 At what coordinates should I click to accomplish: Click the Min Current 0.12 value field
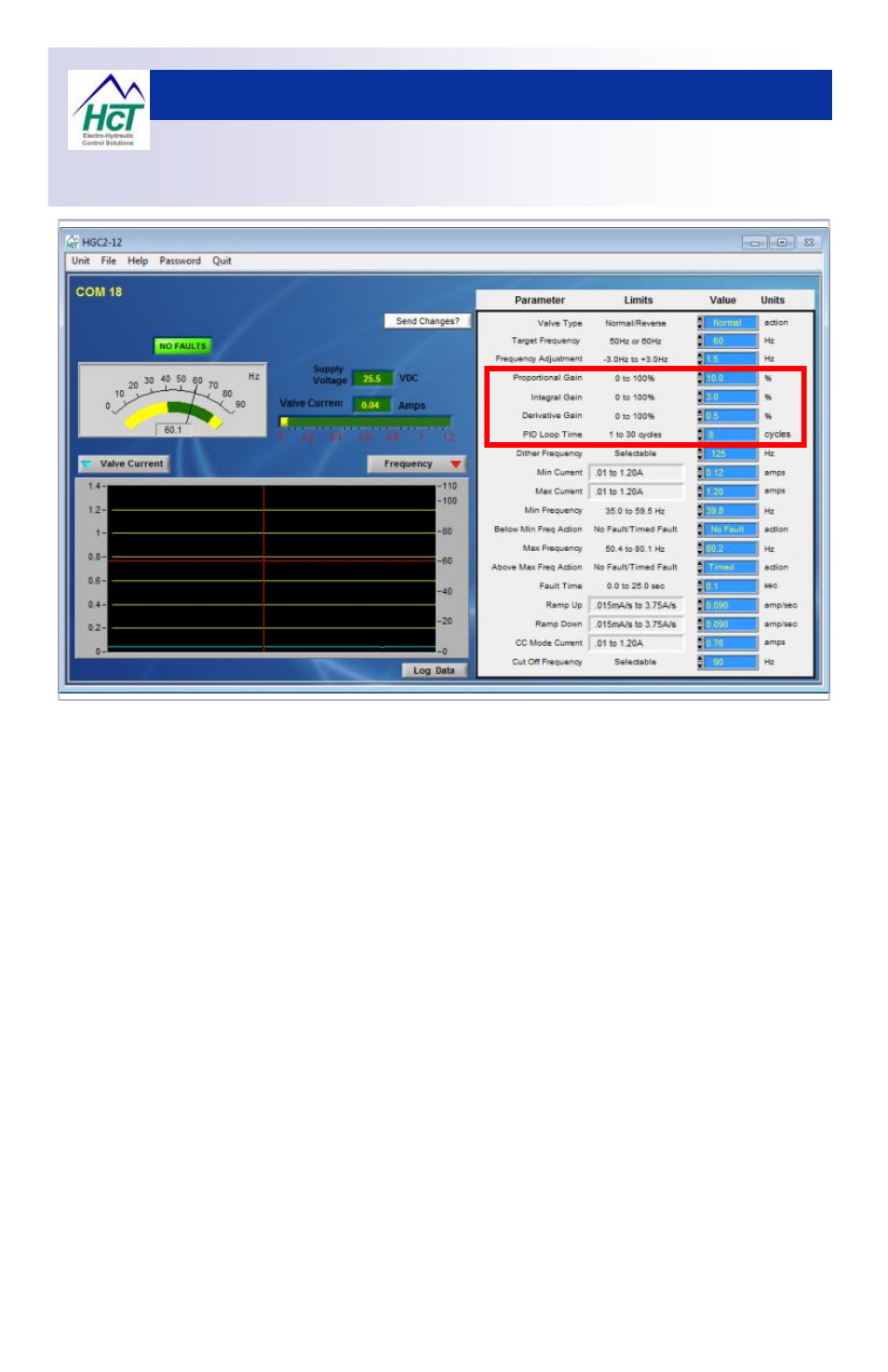[x=731, y=473]
